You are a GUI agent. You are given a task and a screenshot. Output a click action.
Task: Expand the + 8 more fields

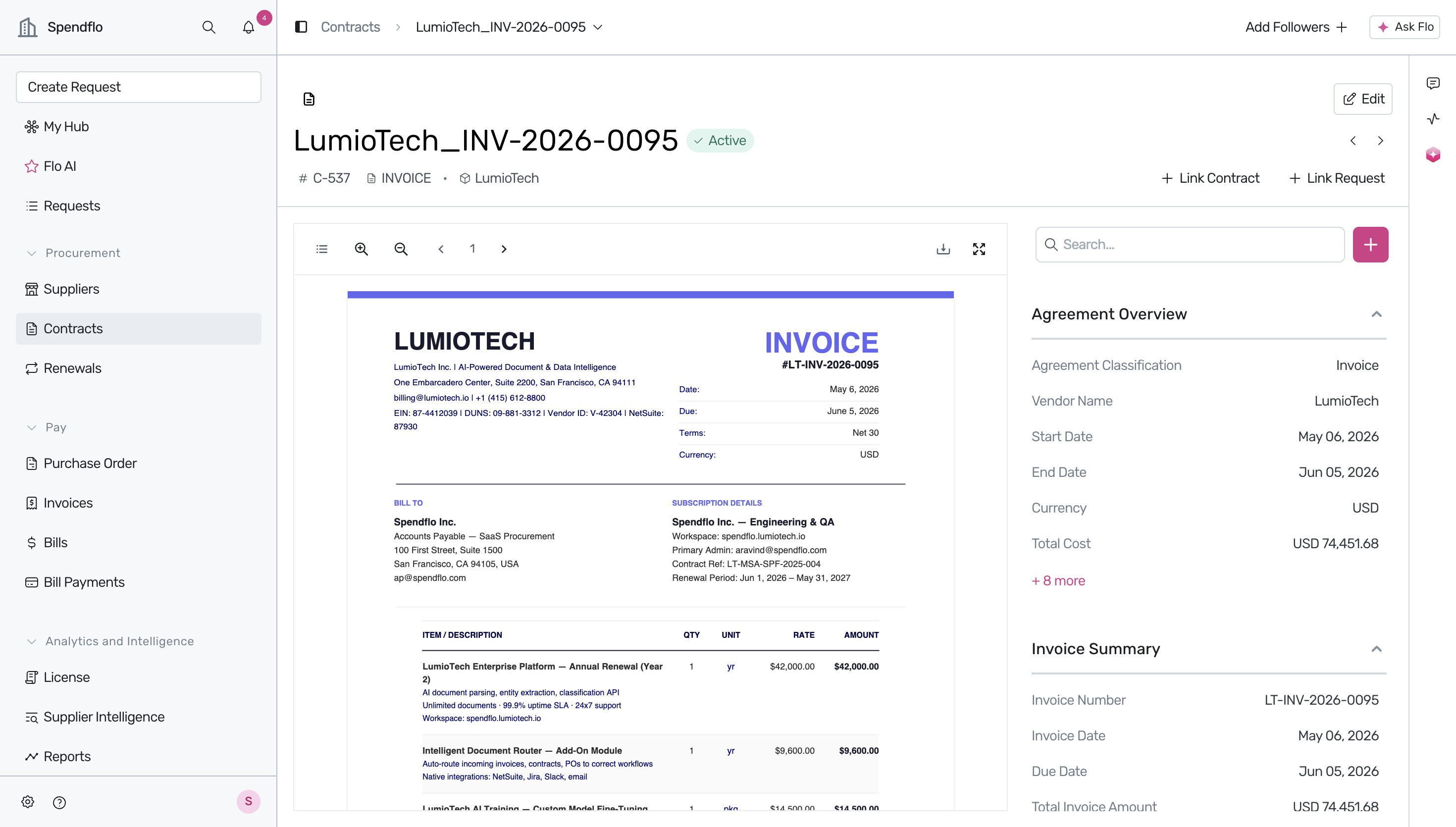tap(1058, 580)
